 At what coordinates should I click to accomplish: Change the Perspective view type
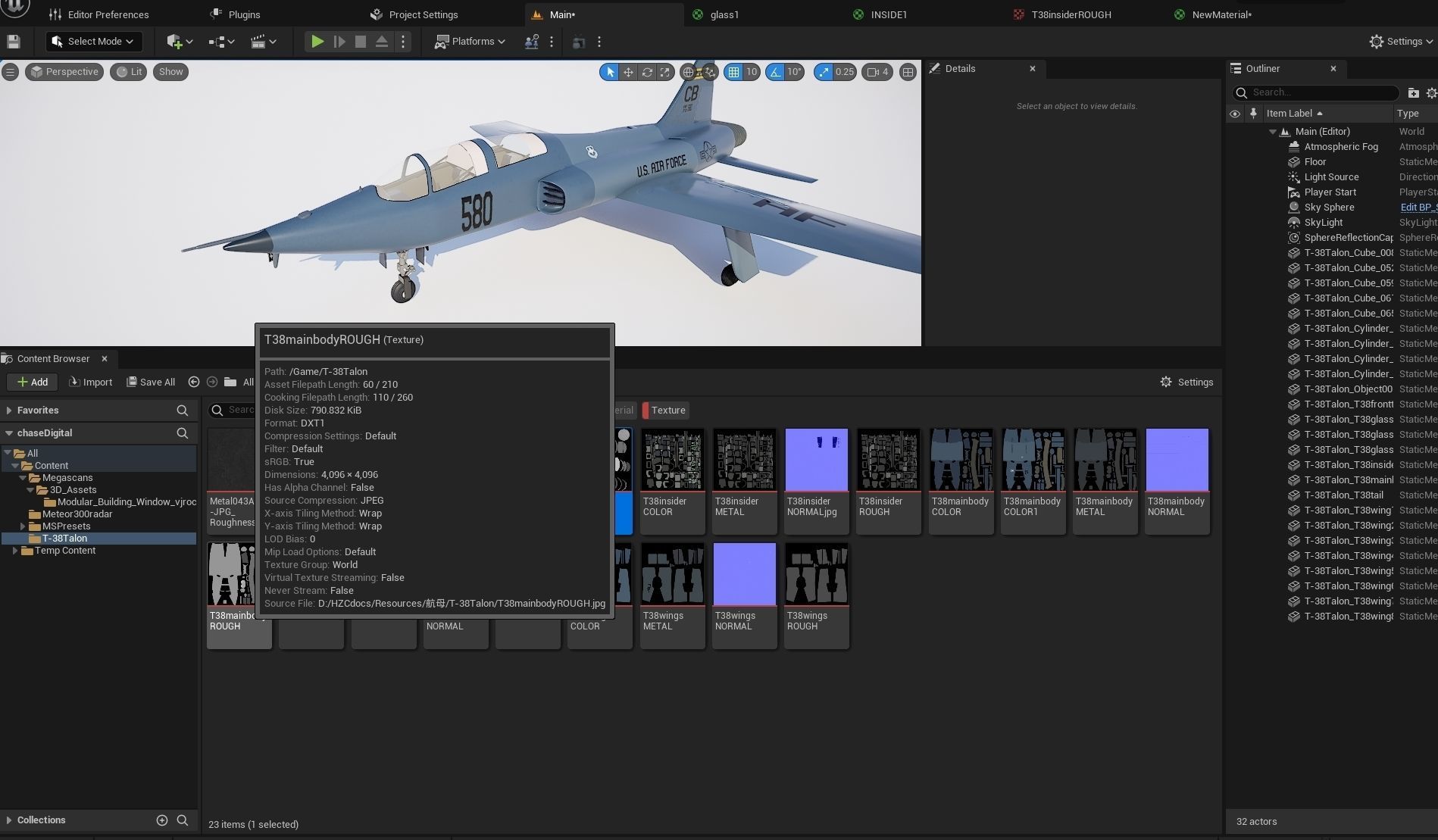[x=64, y=72]
